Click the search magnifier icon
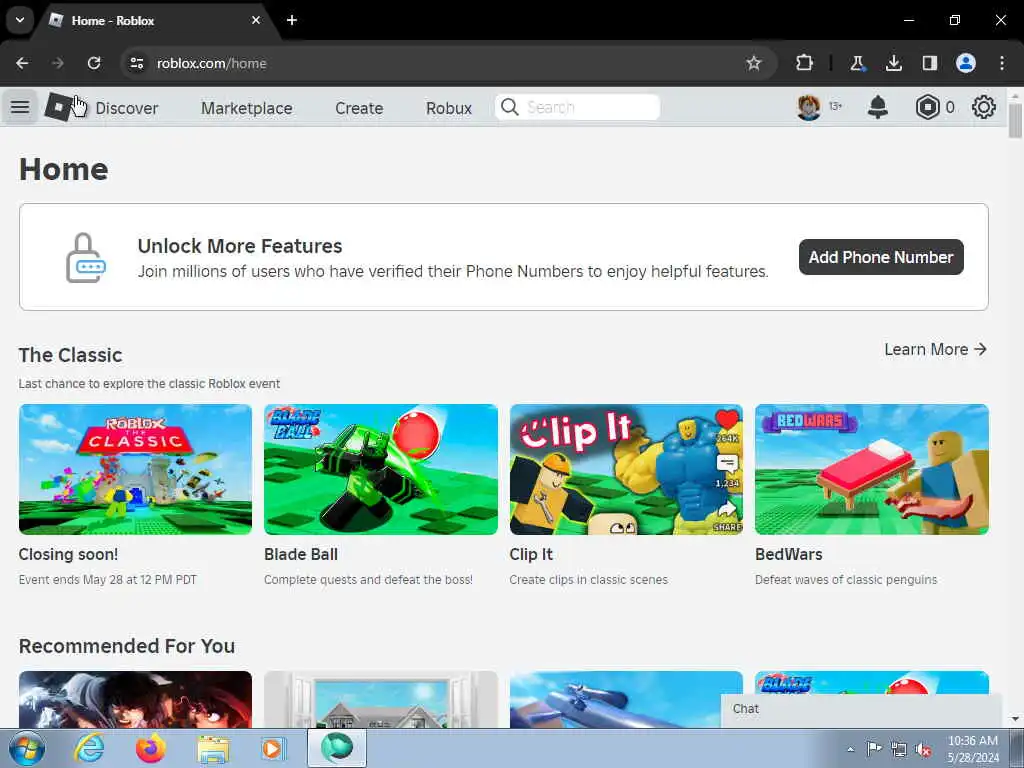The image size is (1024, 768). click(x=510, y=107)
